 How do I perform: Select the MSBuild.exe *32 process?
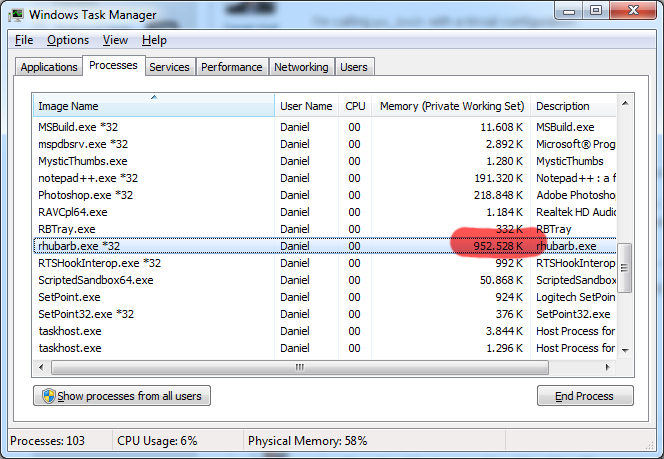tap(325, 127)
